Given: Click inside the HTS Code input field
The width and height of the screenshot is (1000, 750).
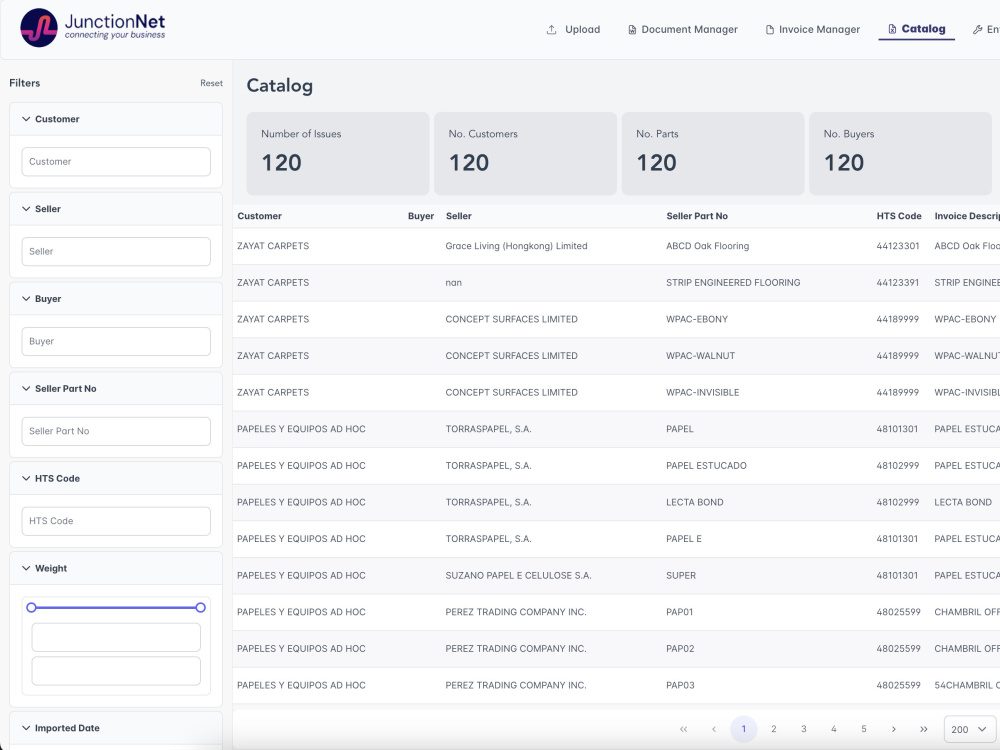Looking at the screenshot, I should [x=115, y=521].
